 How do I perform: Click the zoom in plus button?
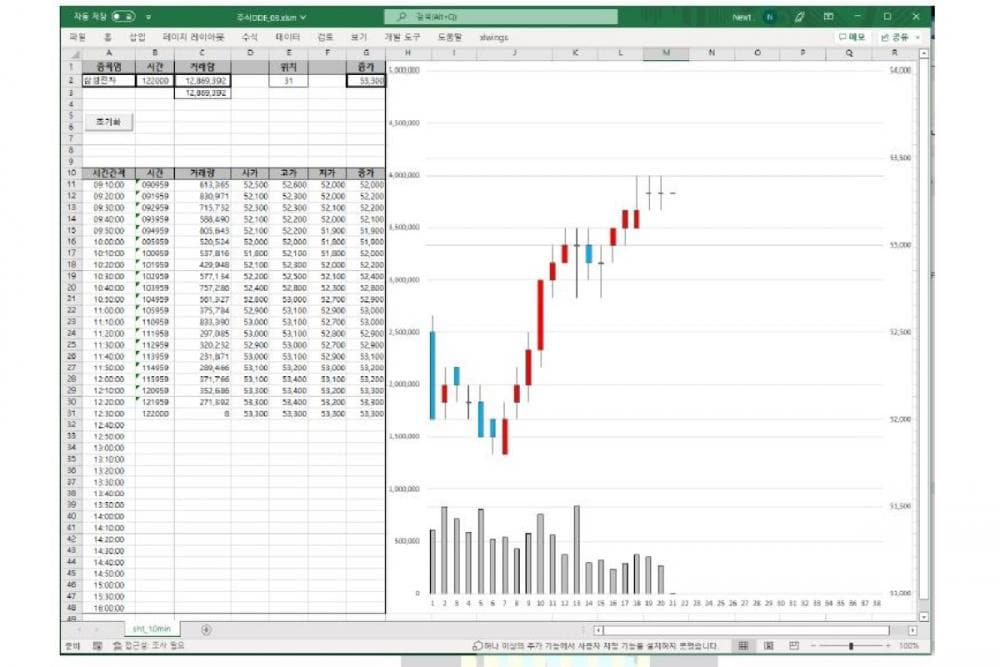tap(888, 646)
